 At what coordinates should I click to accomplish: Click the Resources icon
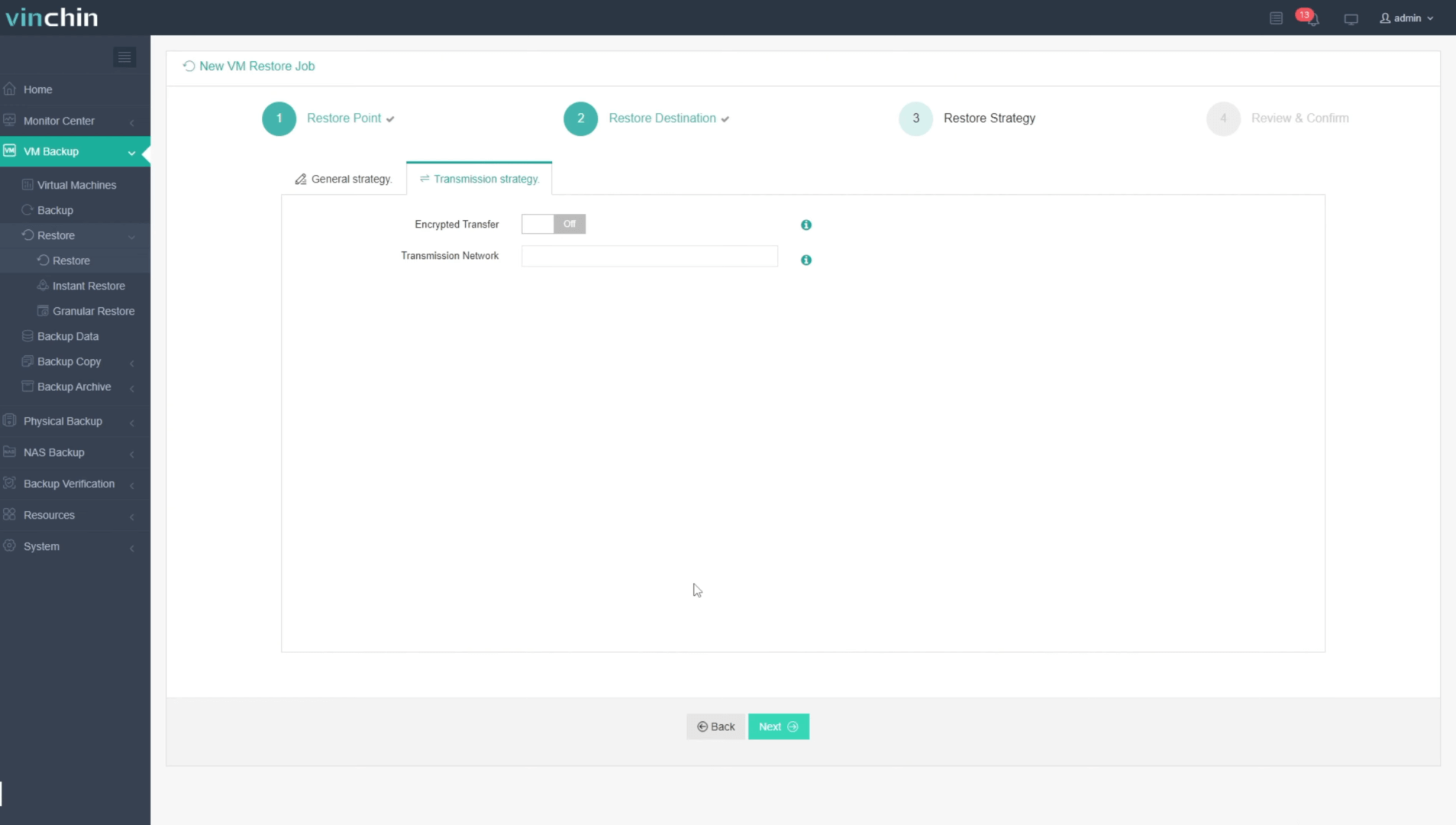10,514
